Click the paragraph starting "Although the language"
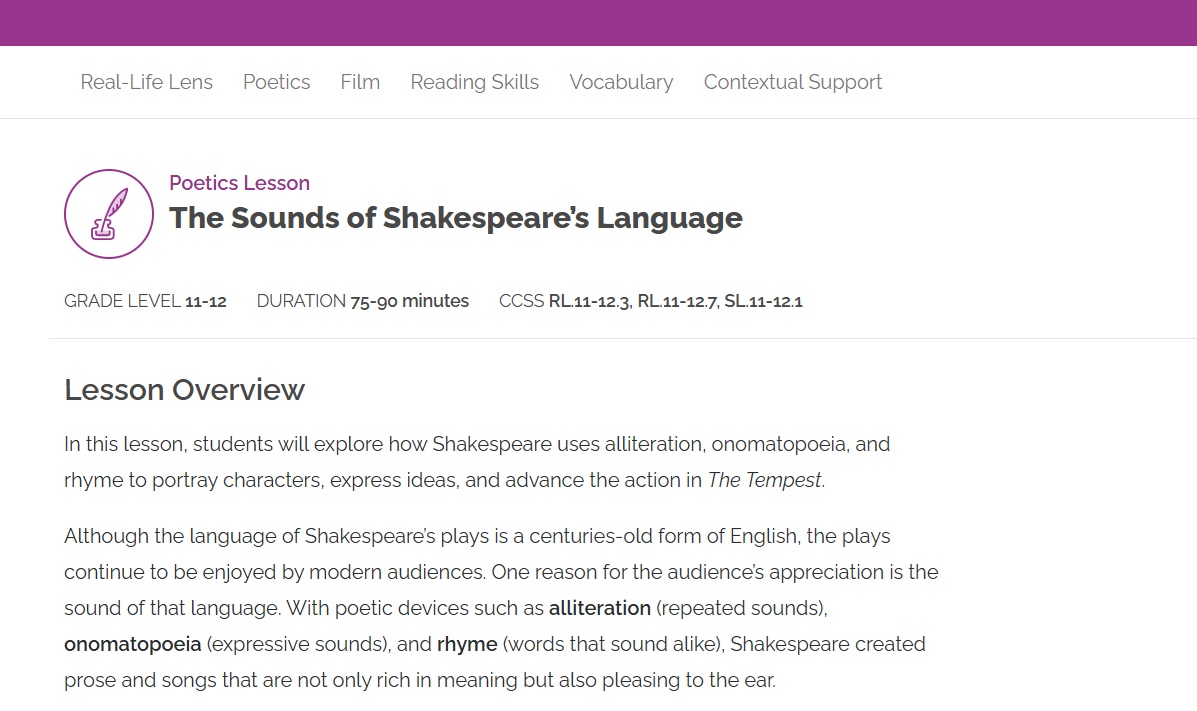The width and height of the screenshot is (1197, 711). pos(500,572)
